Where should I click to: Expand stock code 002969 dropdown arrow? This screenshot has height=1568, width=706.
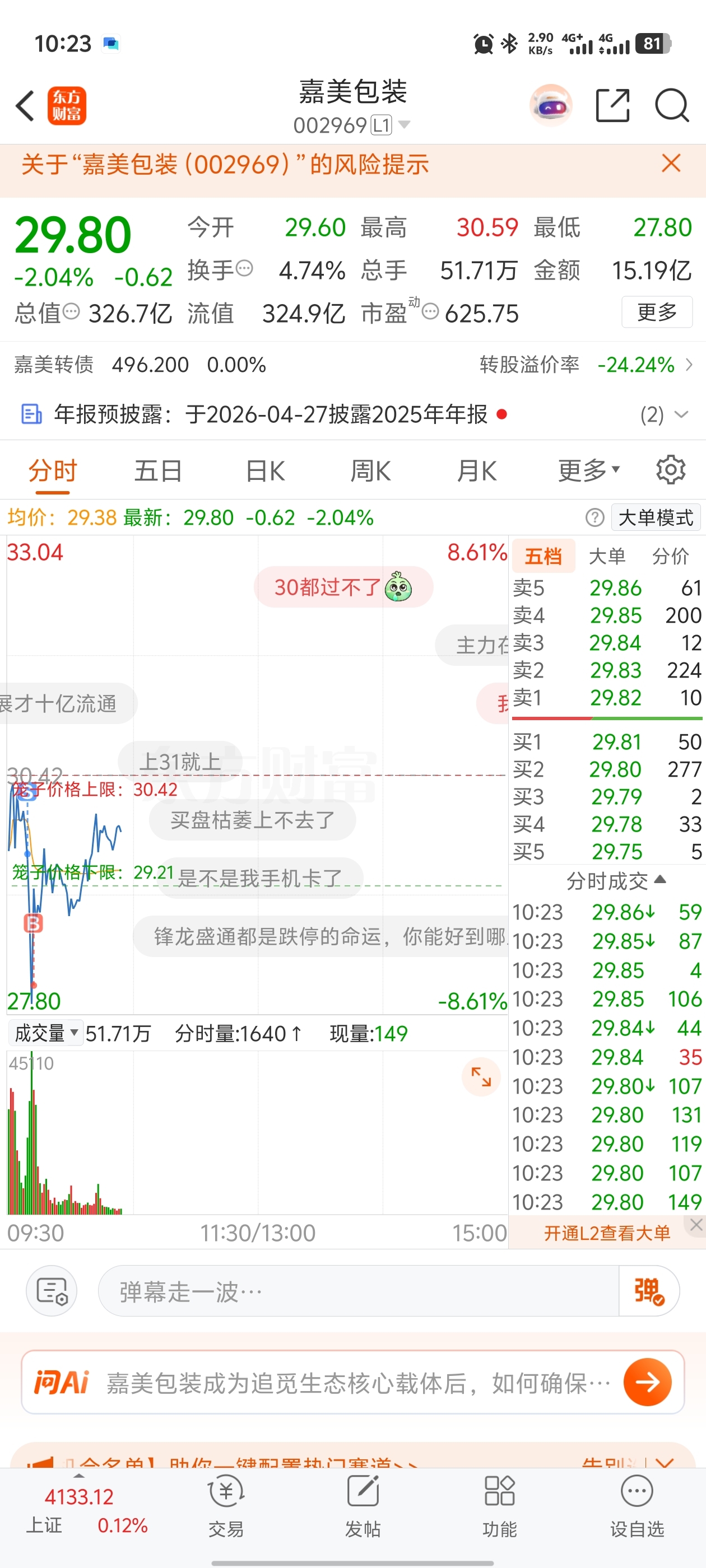[x=404, y=125]
